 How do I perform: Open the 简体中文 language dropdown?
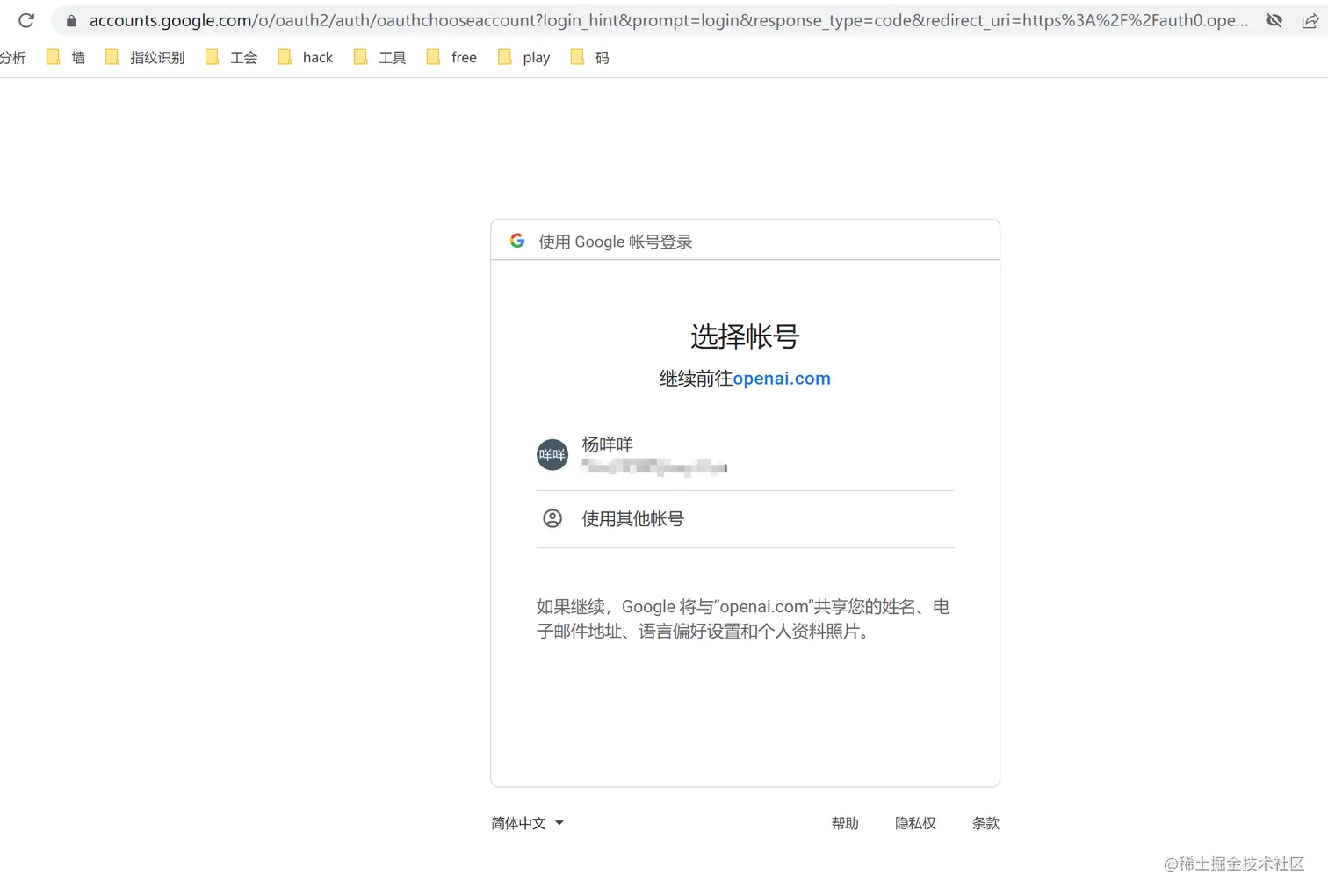click(527, 823)
